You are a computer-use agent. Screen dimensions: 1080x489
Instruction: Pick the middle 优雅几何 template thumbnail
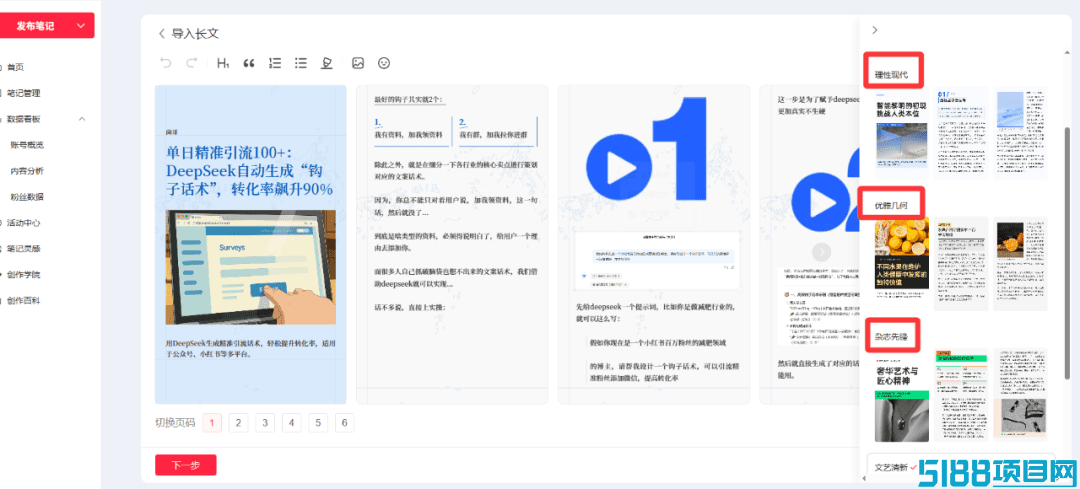(x=961, y=264)
